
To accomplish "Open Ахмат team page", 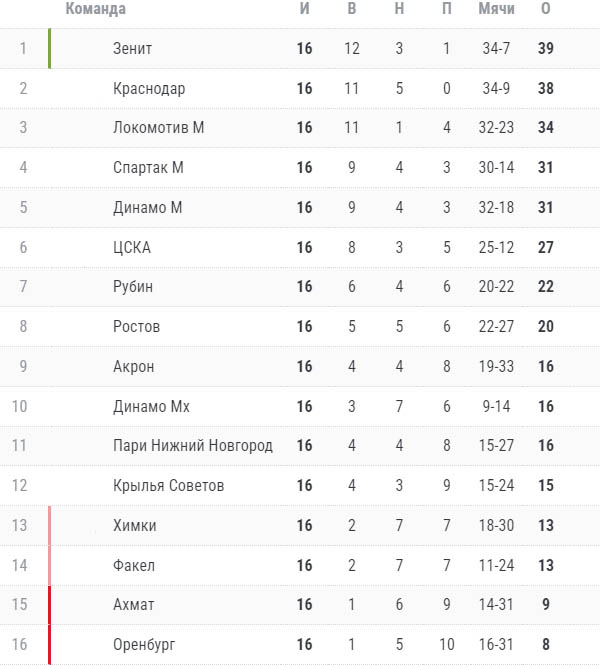I will click(133, 605).
